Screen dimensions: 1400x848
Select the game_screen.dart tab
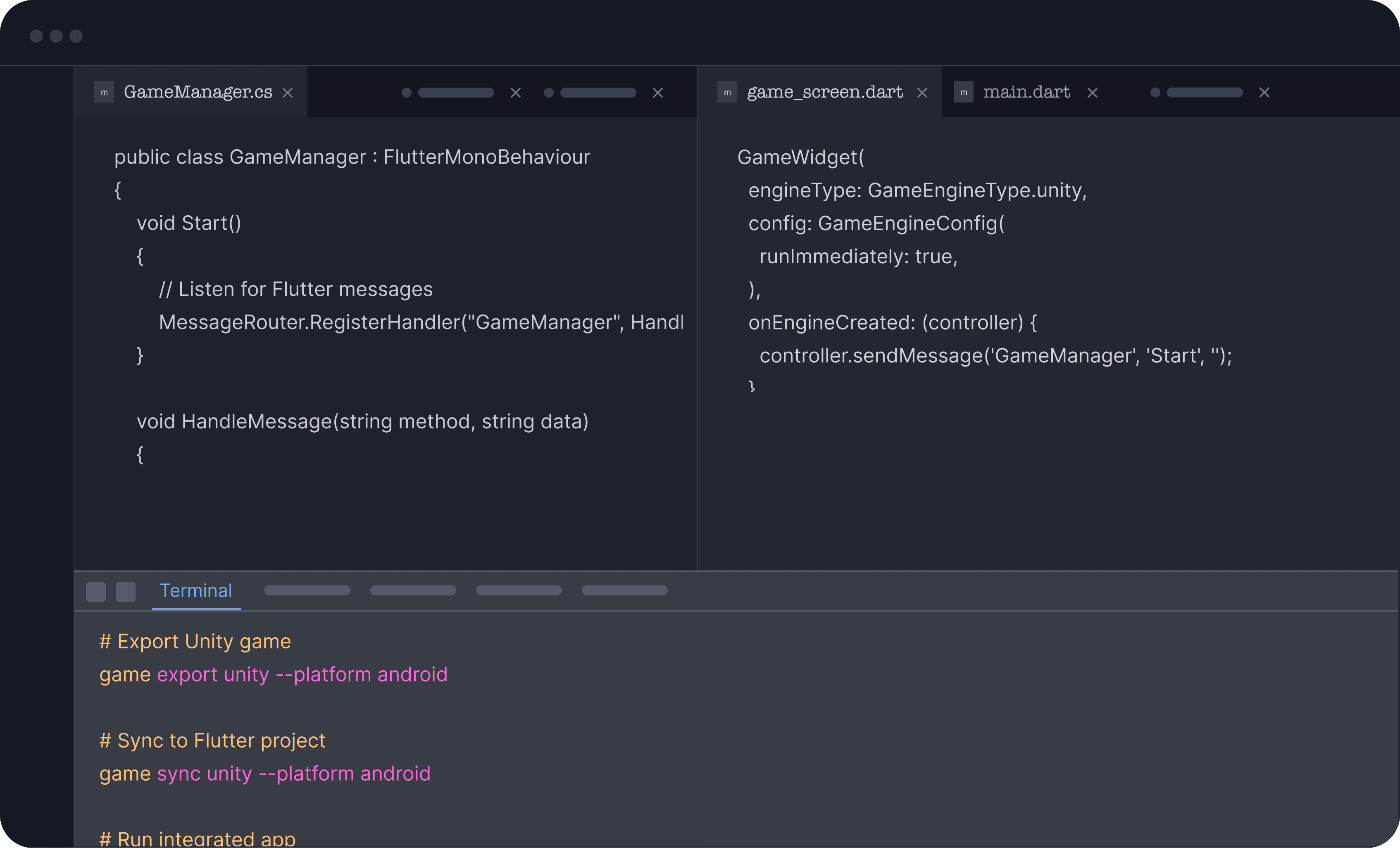click(824, 92)
